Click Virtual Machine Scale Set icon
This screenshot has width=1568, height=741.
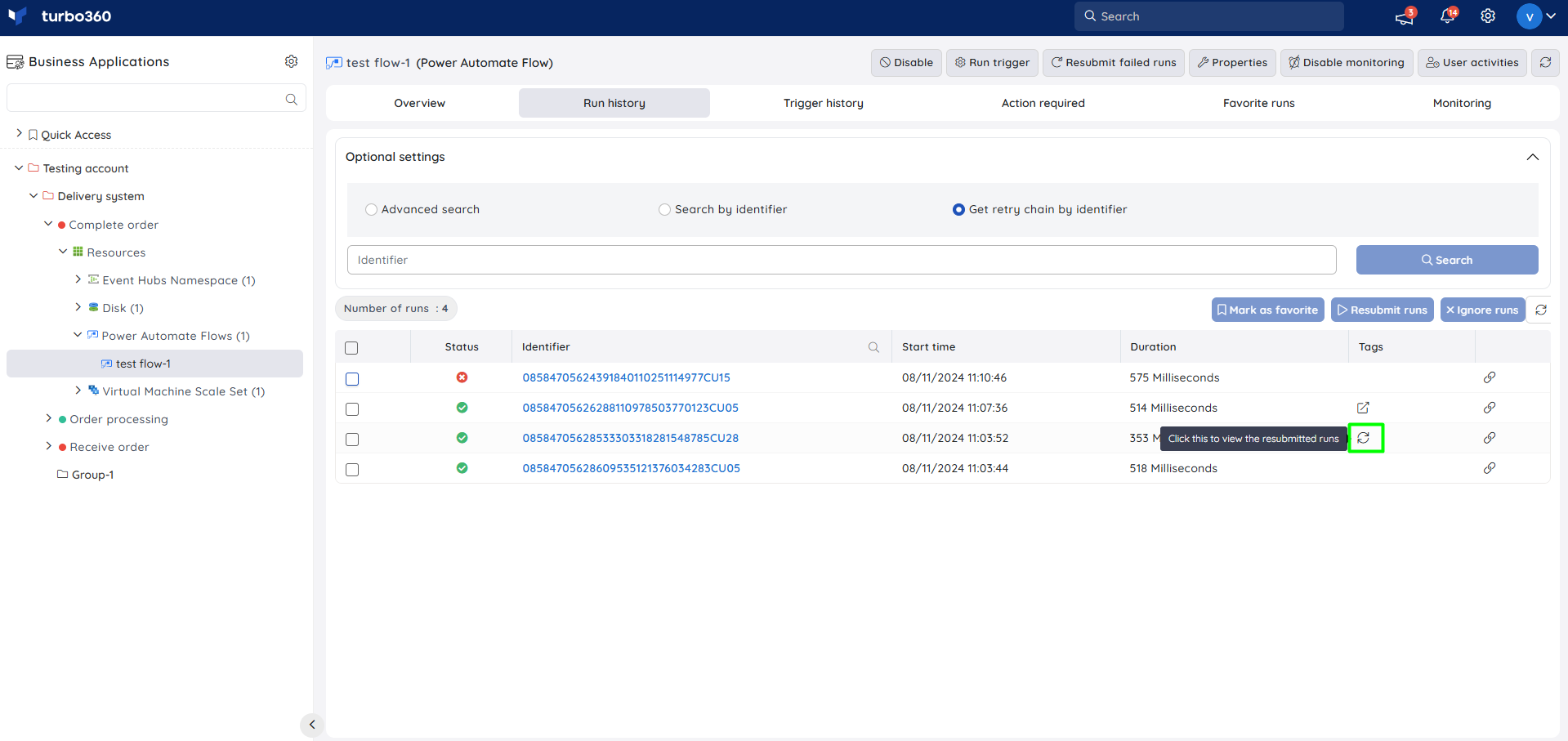click(x=93, y=391)
